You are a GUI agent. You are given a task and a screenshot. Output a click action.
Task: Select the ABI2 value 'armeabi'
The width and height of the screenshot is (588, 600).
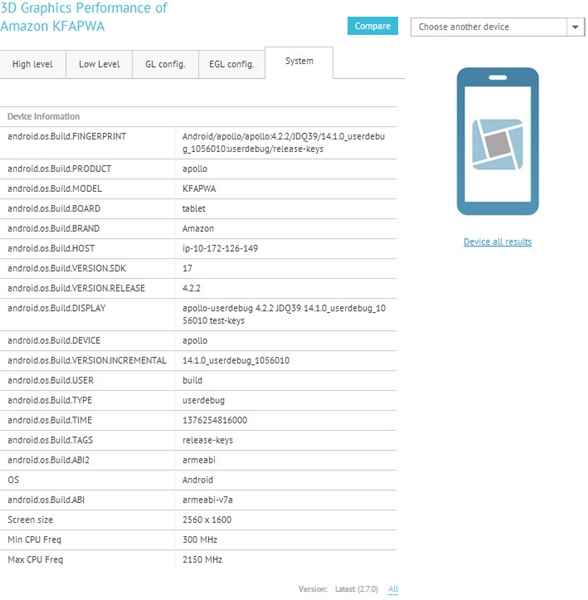[x=199, y=460]
